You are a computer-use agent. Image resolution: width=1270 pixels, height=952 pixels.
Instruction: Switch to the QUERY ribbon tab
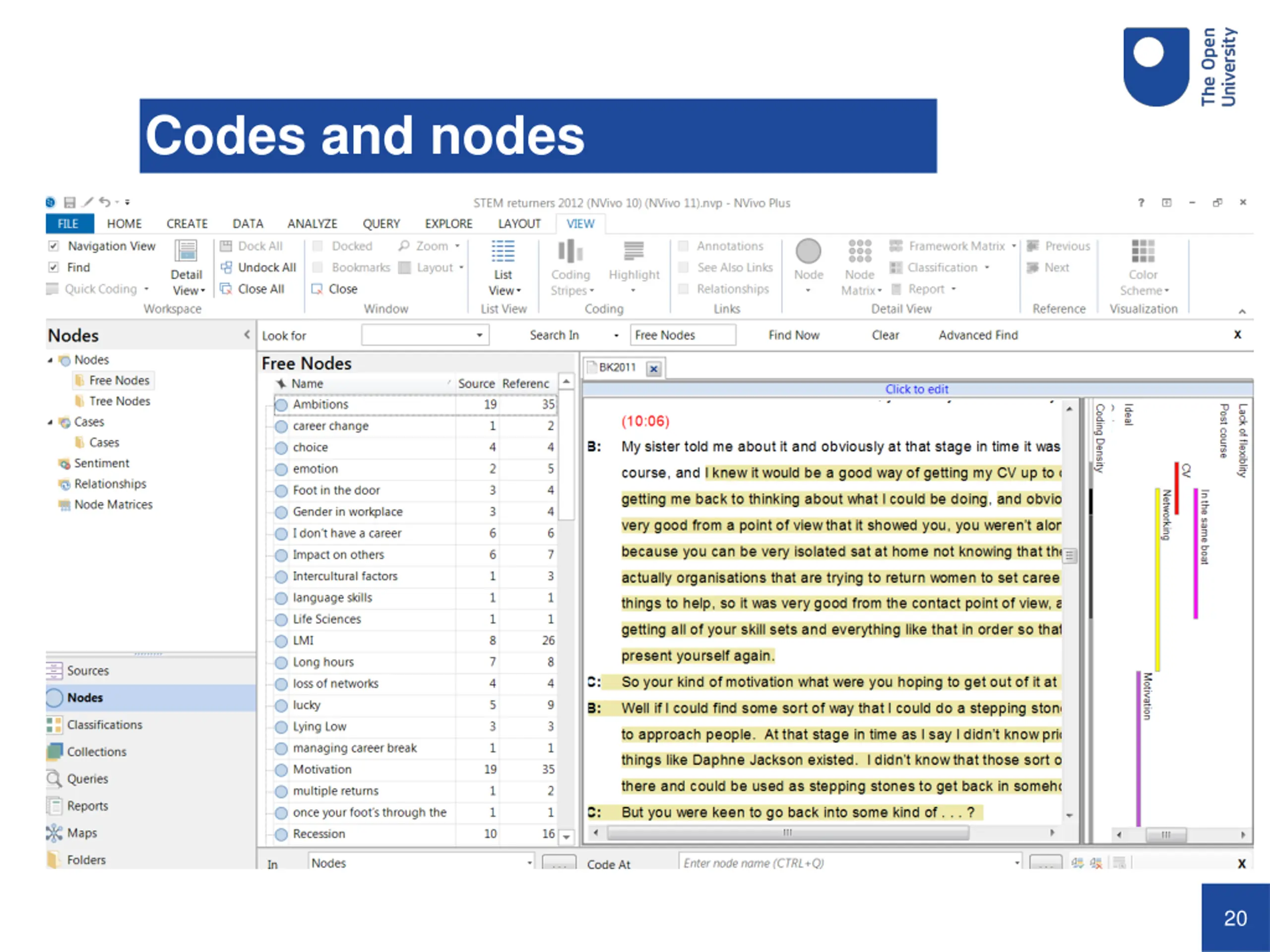click(381, 224)
